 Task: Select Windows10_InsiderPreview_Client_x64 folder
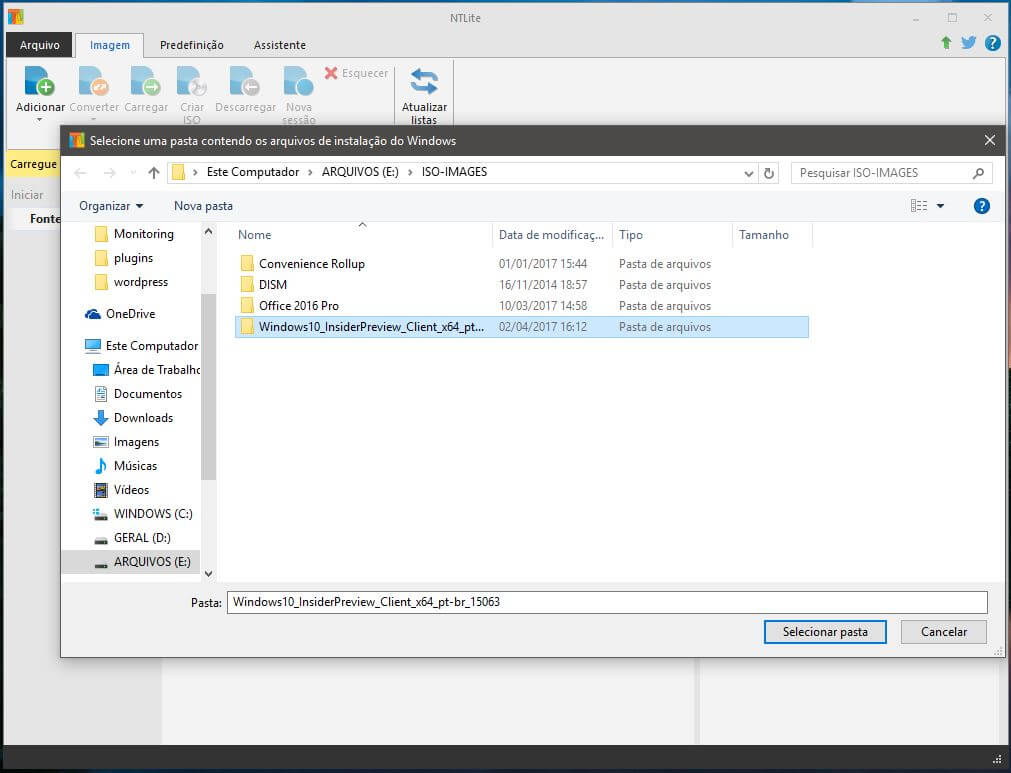(522, 327)
